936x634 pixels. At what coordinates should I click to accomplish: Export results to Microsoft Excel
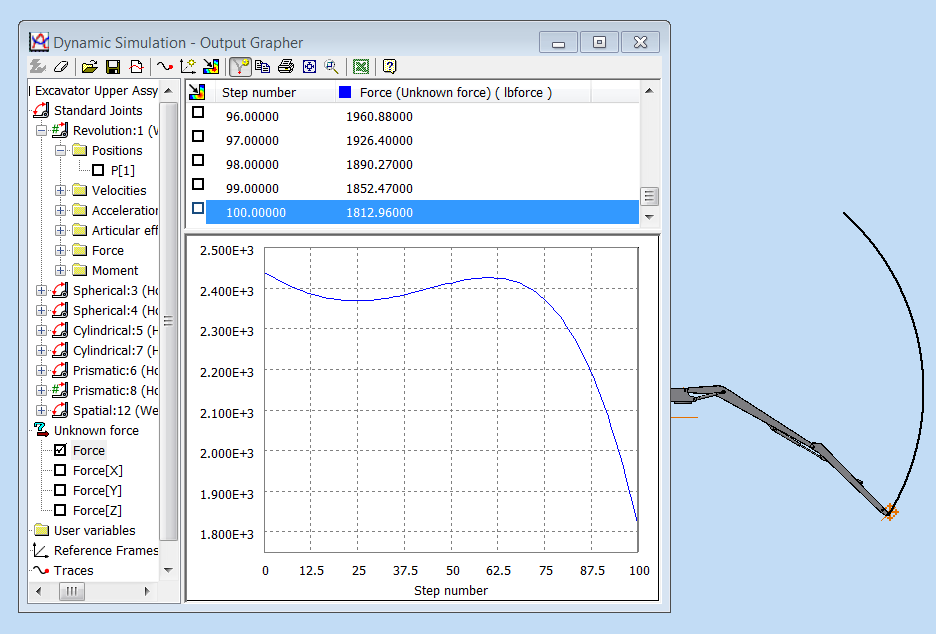click(360, 66)
